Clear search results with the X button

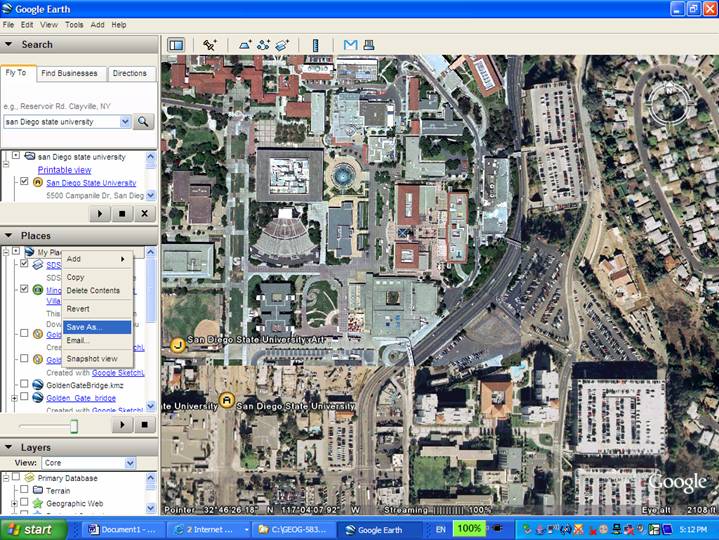(x=144, y=214)
